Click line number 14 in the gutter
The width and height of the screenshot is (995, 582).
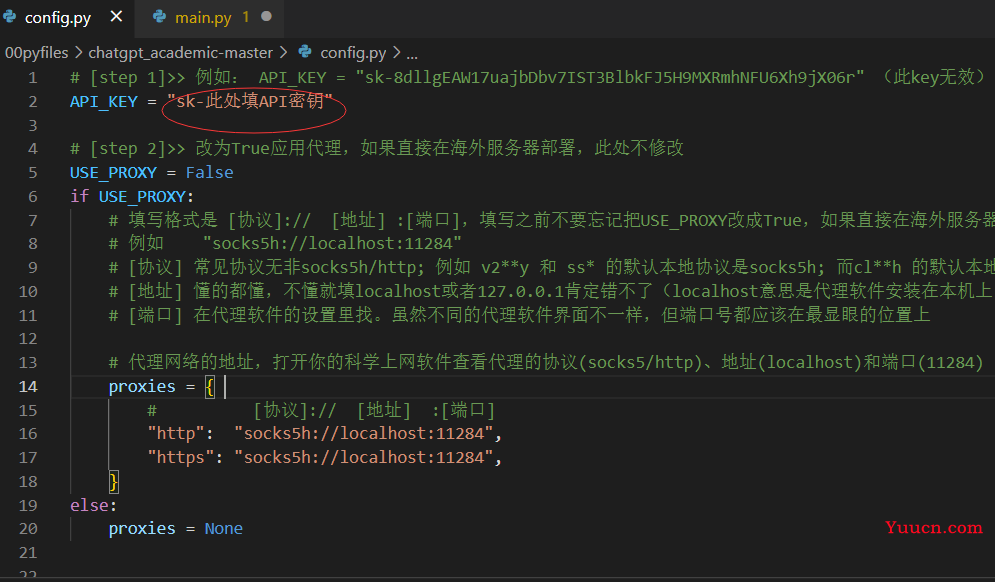pos(28,387)
